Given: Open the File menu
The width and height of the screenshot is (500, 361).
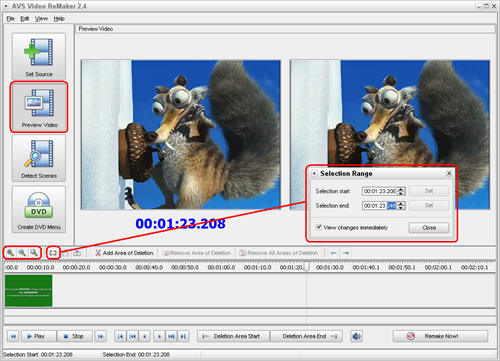Looking at the screenshot, I should (10, 19).
